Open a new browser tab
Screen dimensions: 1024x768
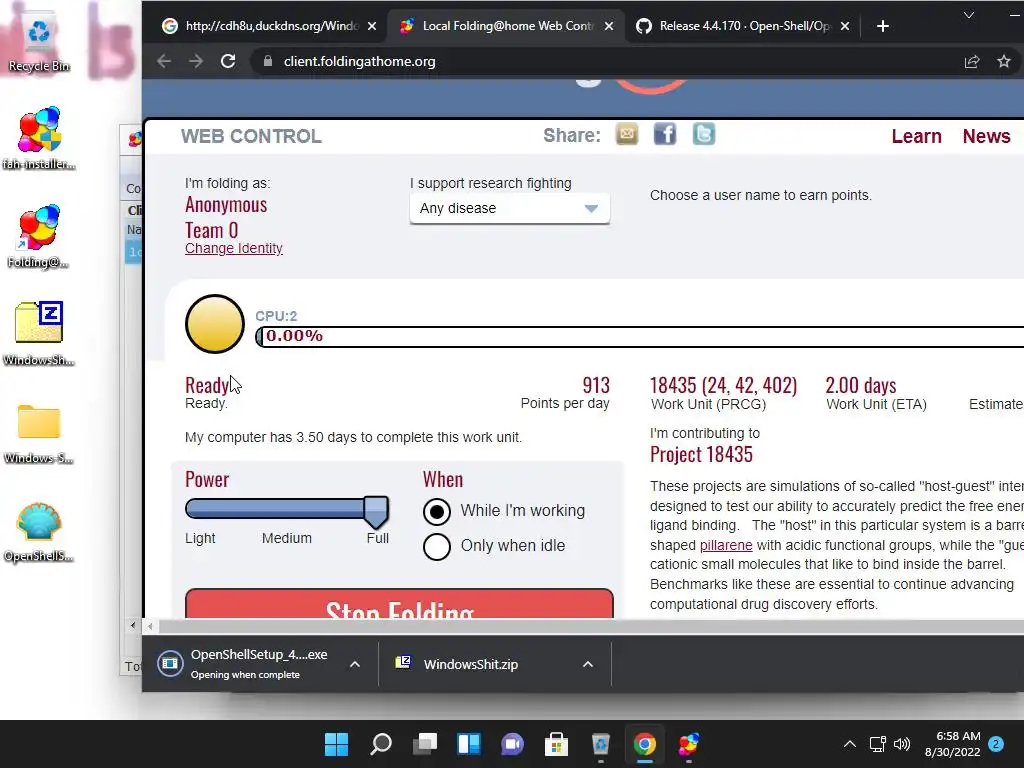pyautogui.click(x=883, y=26)
